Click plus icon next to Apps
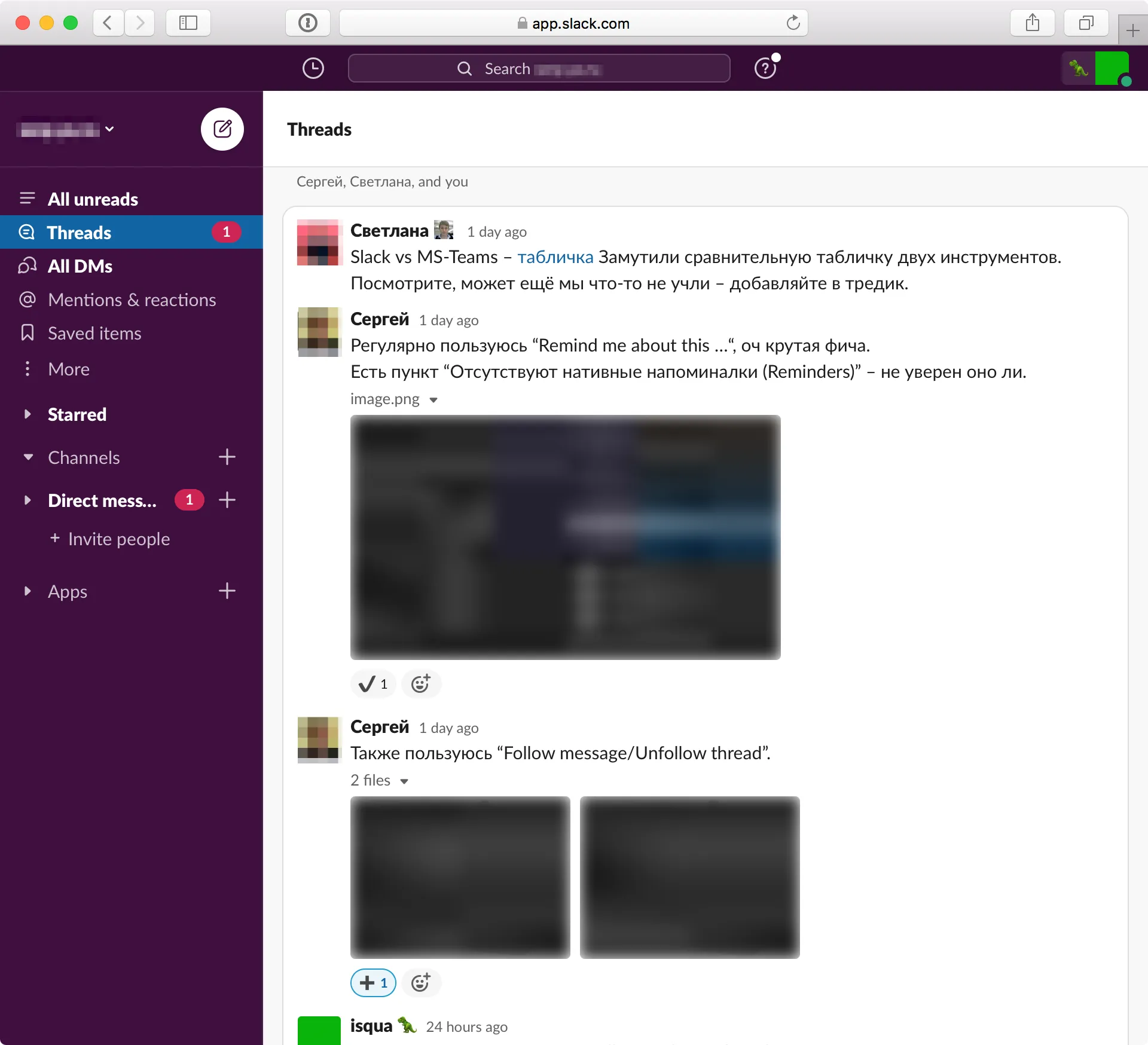1148x1045 pixels. pos(227,591)
